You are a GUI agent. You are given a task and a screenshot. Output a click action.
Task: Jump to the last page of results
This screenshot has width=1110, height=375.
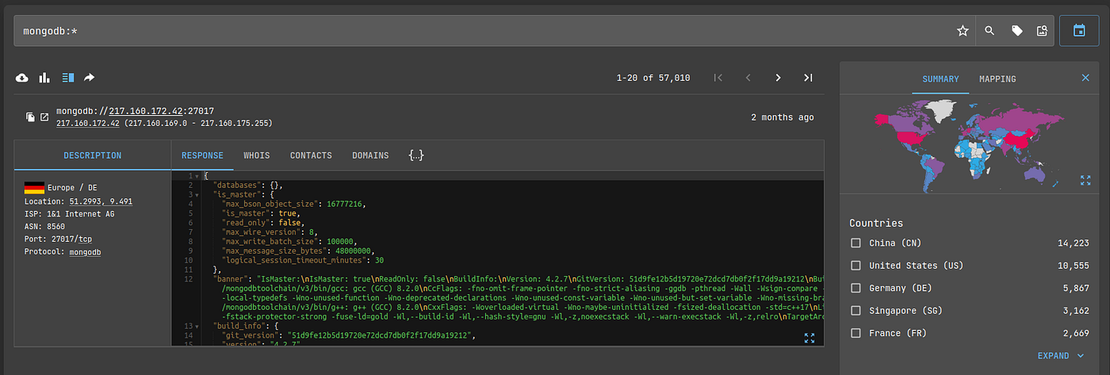tap(808, 78)
